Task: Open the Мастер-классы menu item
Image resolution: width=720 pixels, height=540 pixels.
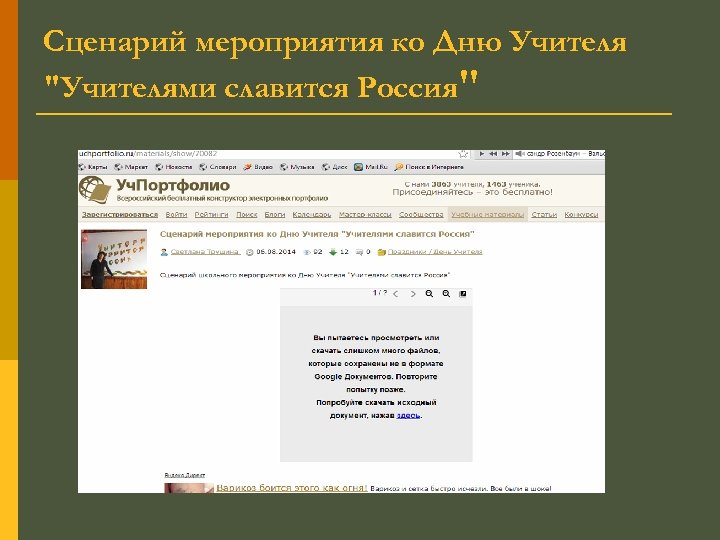Action: 365,214
